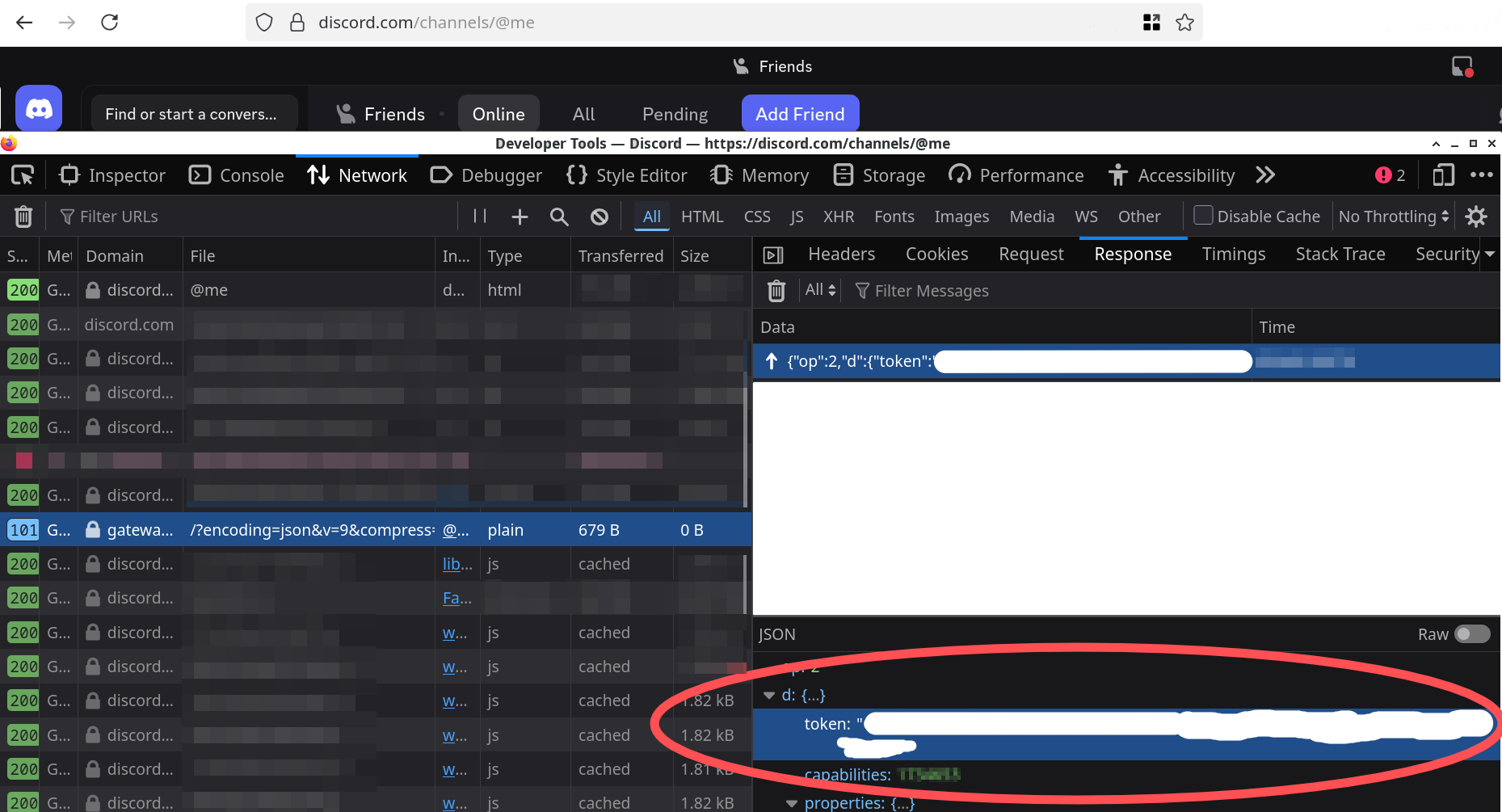The width and height of the screenshot is (1502, 812).
Task: Filter requests by JS type
Action: tap(797, 217)
